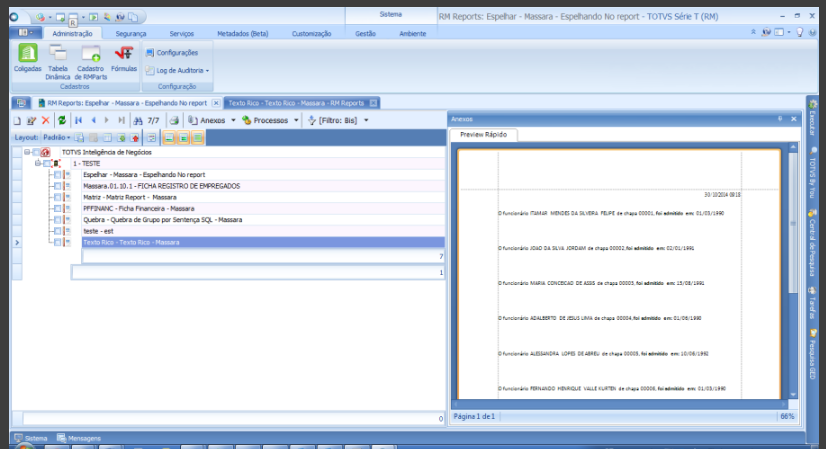Check the teste - est row checkbox
Viewport: 826px width, 449px height.
[58, 231]
